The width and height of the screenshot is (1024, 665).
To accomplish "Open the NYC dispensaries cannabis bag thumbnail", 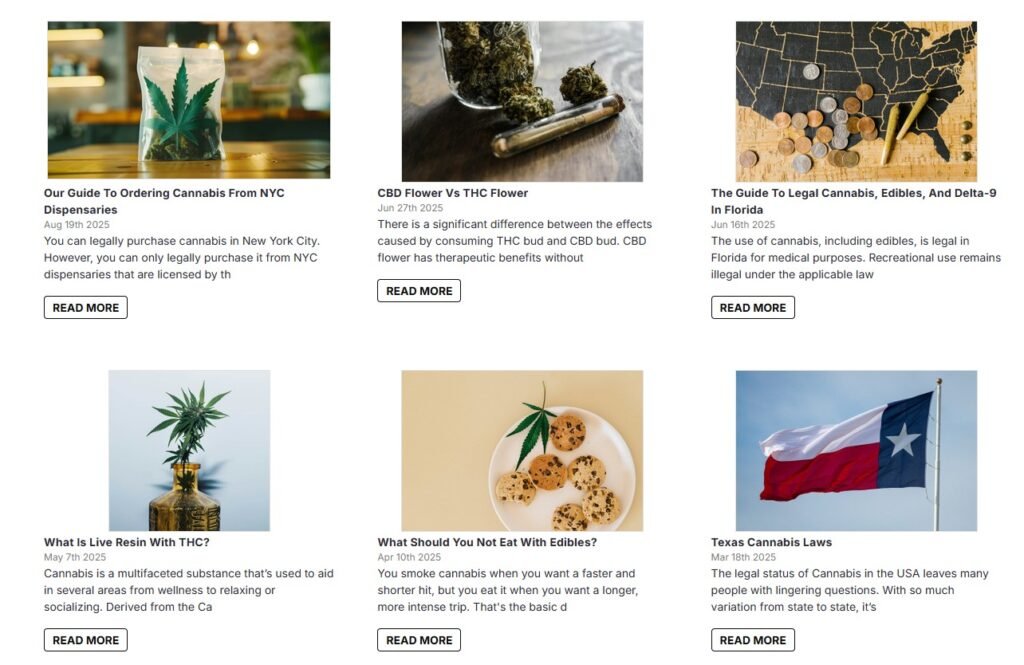I will pyautogui.click(x=188, y=100).
